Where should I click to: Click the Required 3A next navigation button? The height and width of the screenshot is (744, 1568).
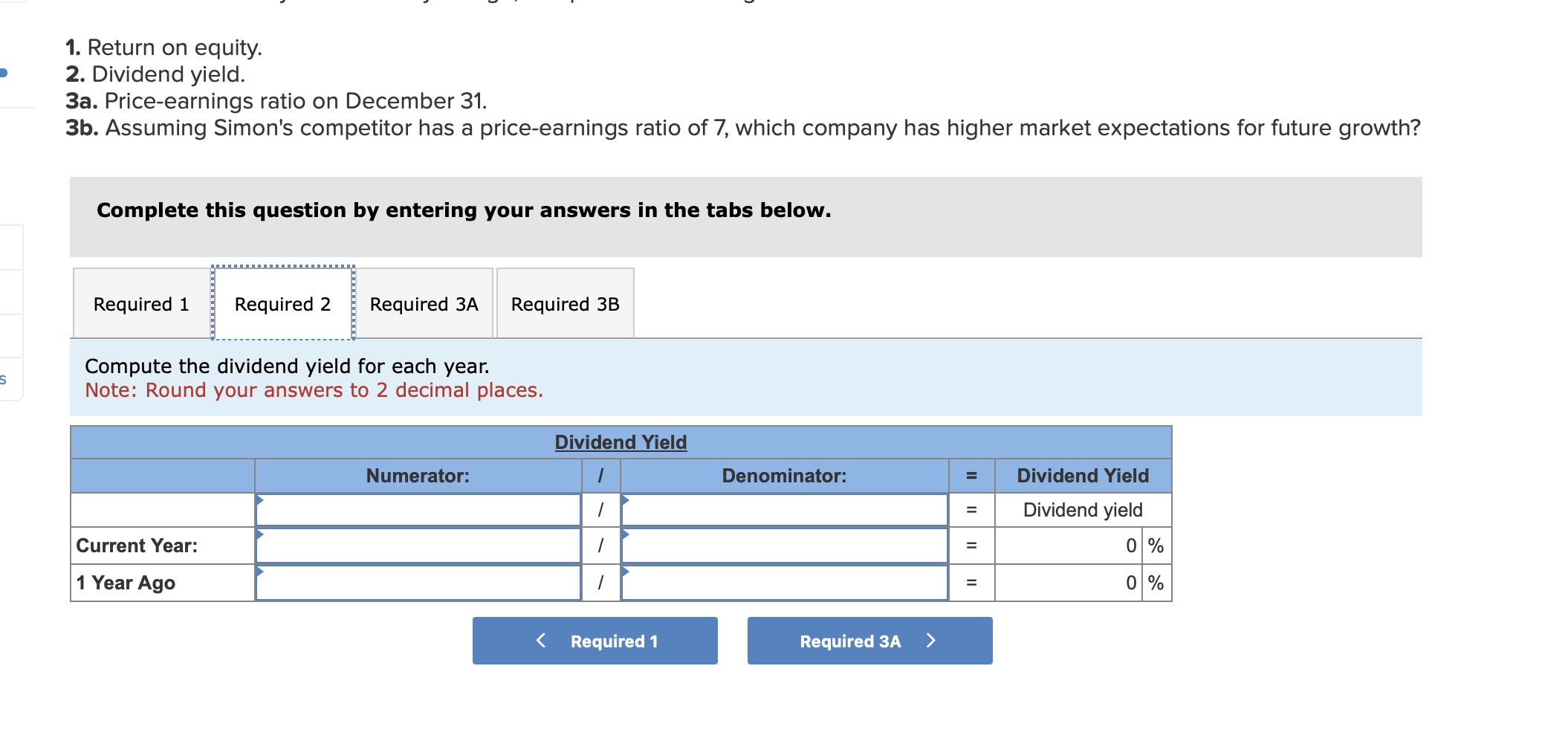[x=868, y=640]
